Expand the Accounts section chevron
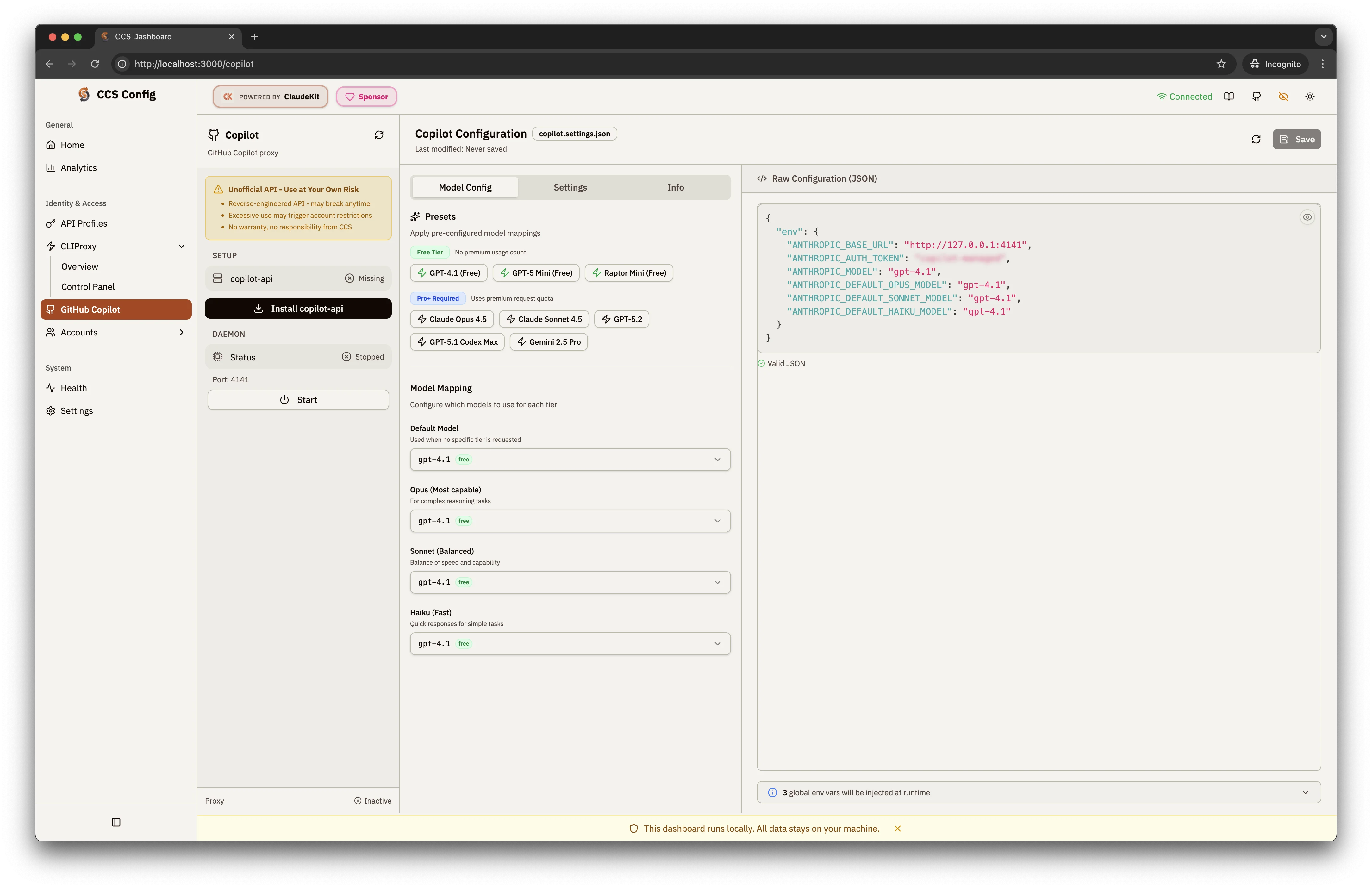The width and height of the screenshot is (1372, 888). click(181, 332)
